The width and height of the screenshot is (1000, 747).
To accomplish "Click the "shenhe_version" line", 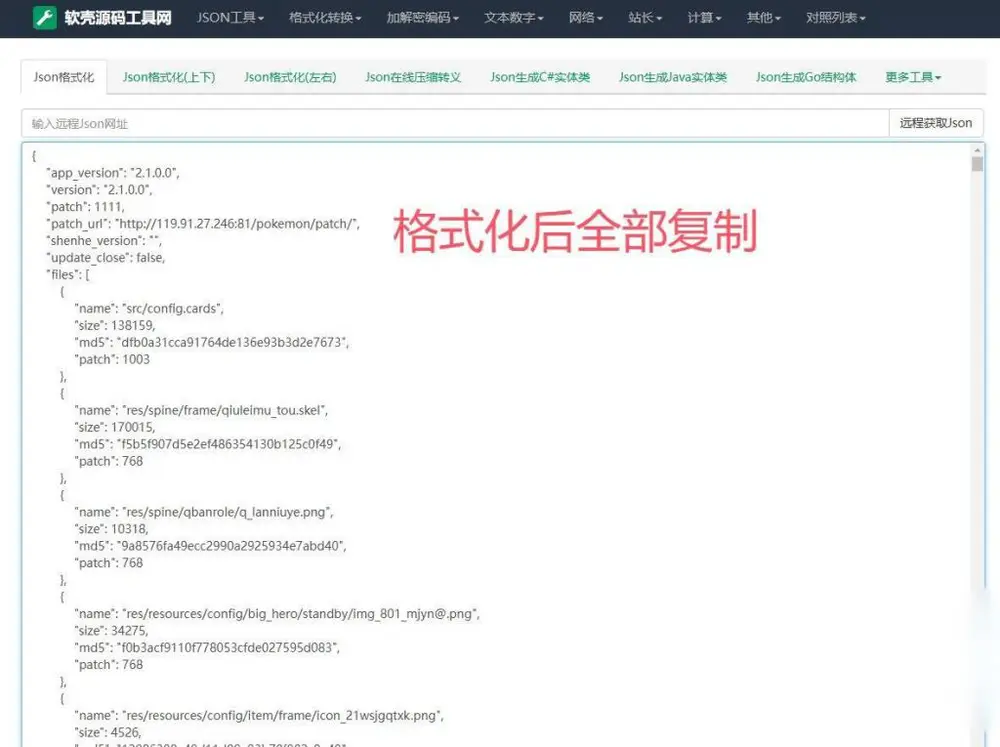I will [104, 240].
